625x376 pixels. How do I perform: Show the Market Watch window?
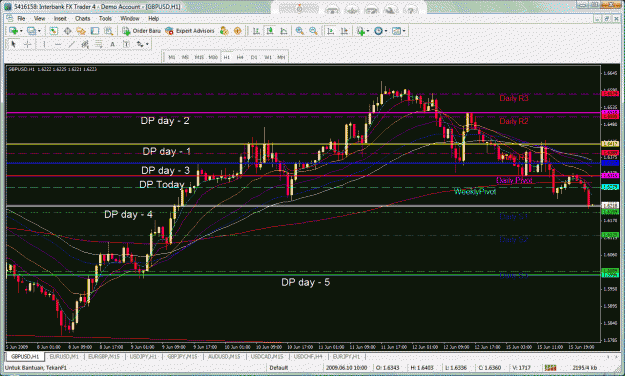point(54,31)
